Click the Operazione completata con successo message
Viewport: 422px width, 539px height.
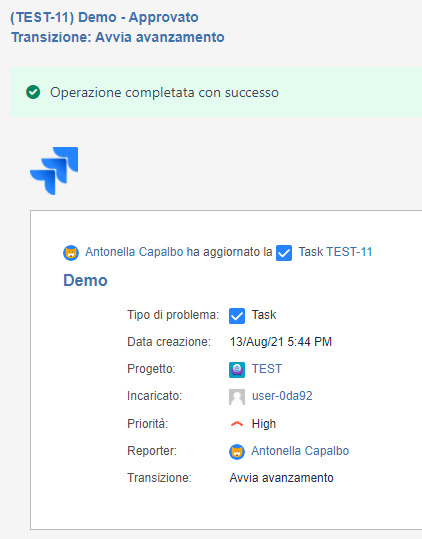[x=164, y=92]
